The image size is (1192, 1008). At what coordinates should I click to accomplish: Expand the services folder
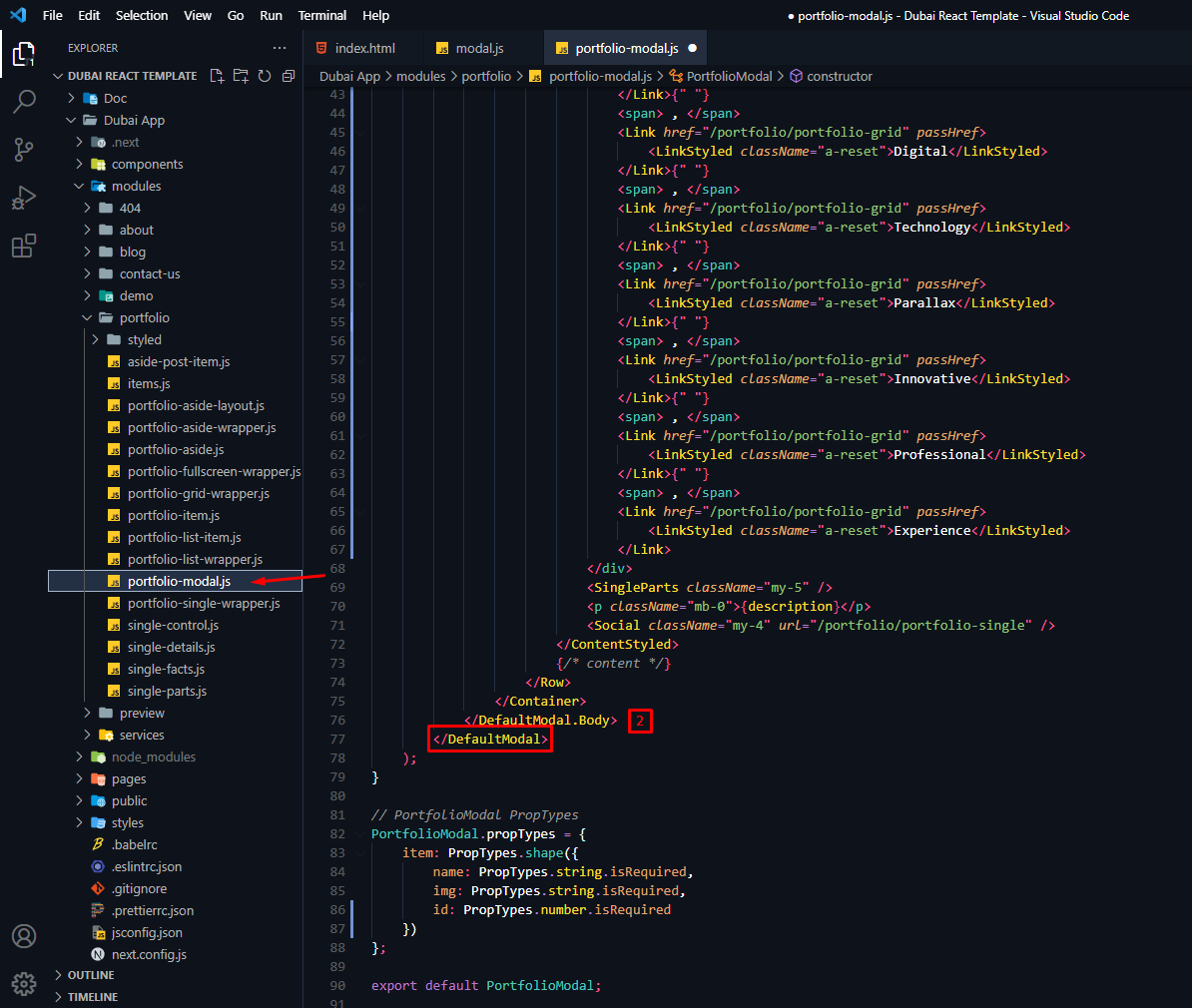142,736
